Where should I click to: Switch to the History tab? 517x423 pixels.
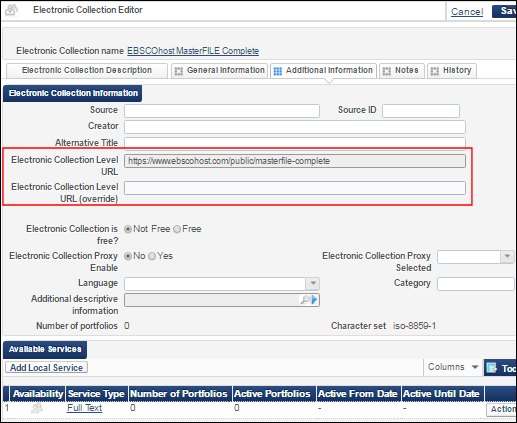pyautogui.click(x=452, y=70)
